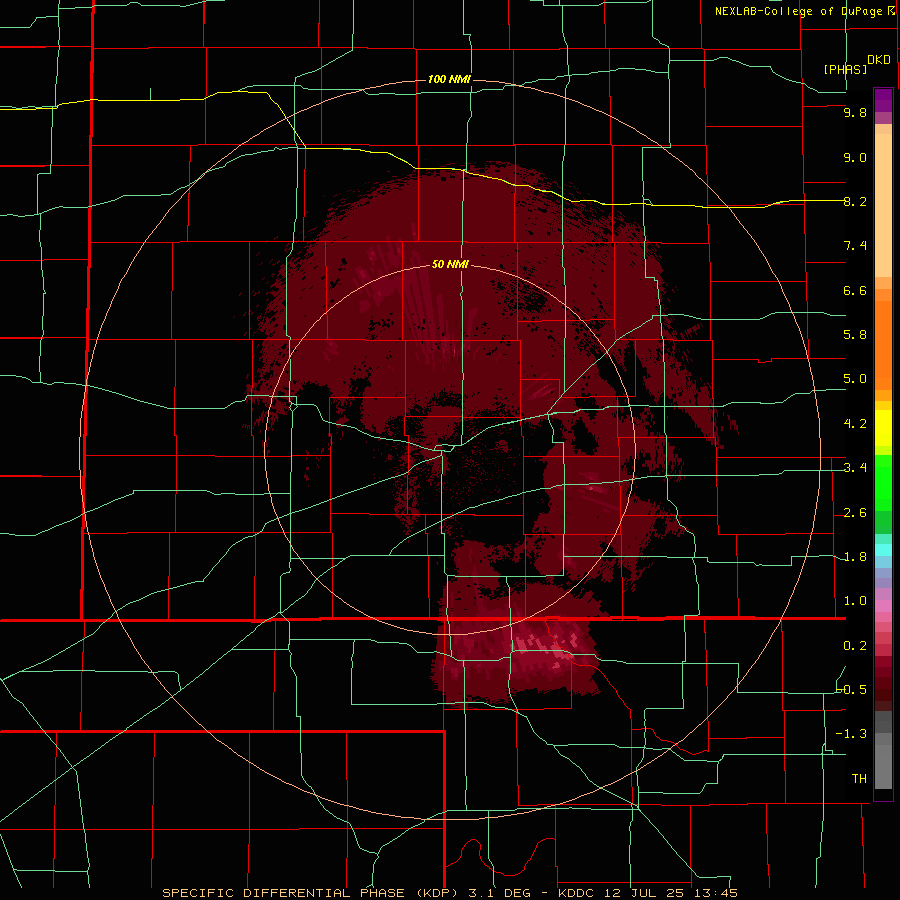Click the 1.0 scale value
This screenshot has height=900, width=900.
[x=855, y=601]
